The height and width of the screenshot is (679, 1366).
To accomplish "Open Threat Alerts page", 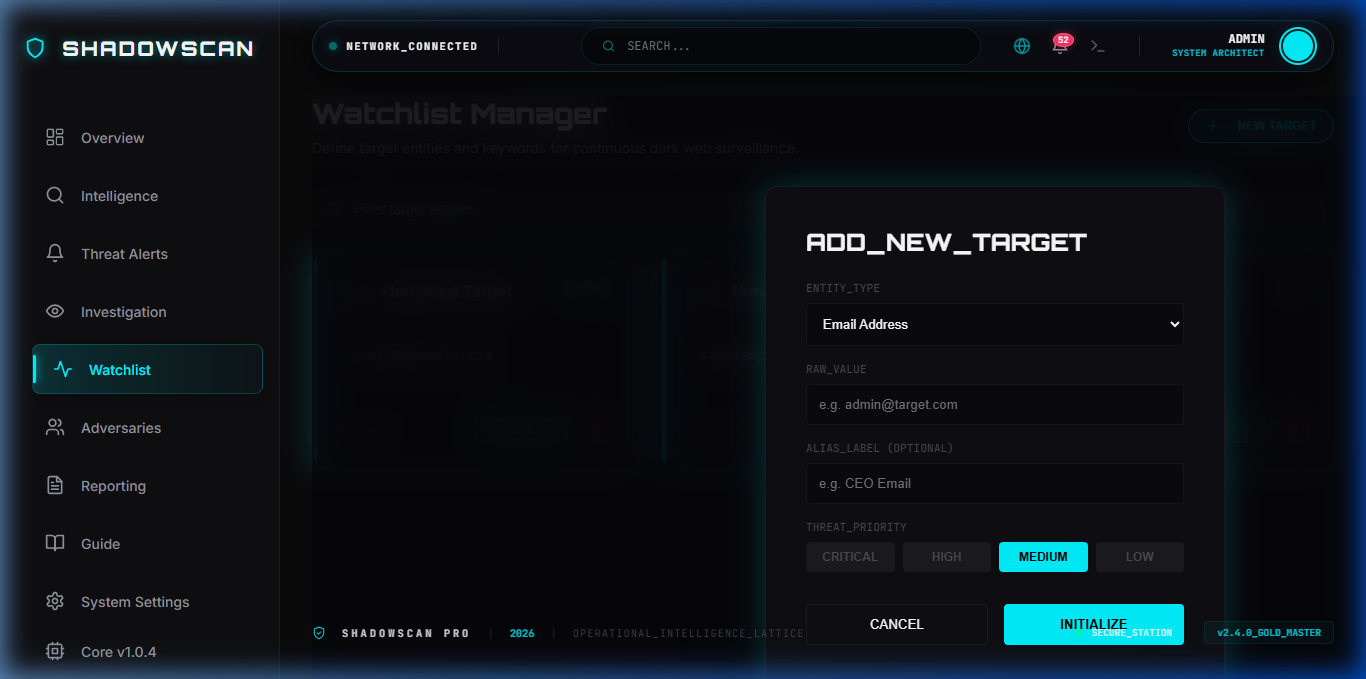I will click(148, 253).
